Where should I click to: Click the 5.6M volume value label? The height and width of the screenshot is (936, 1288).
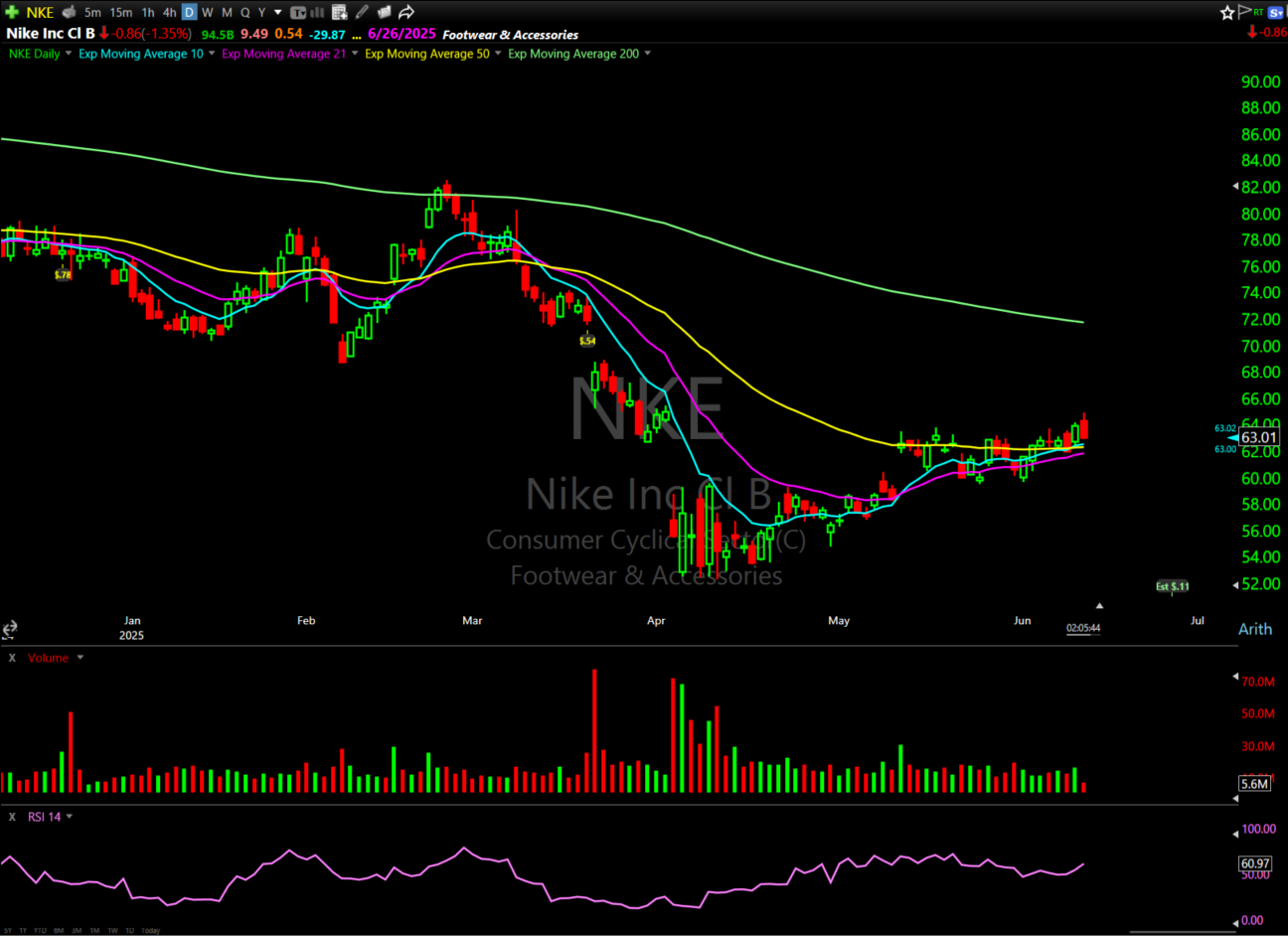1254,784
